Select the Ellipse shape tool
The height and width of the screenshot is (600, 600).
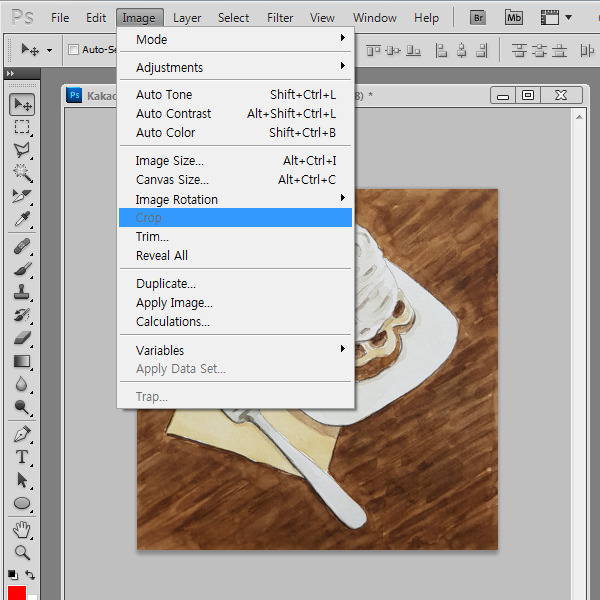(x=22, y=503)
